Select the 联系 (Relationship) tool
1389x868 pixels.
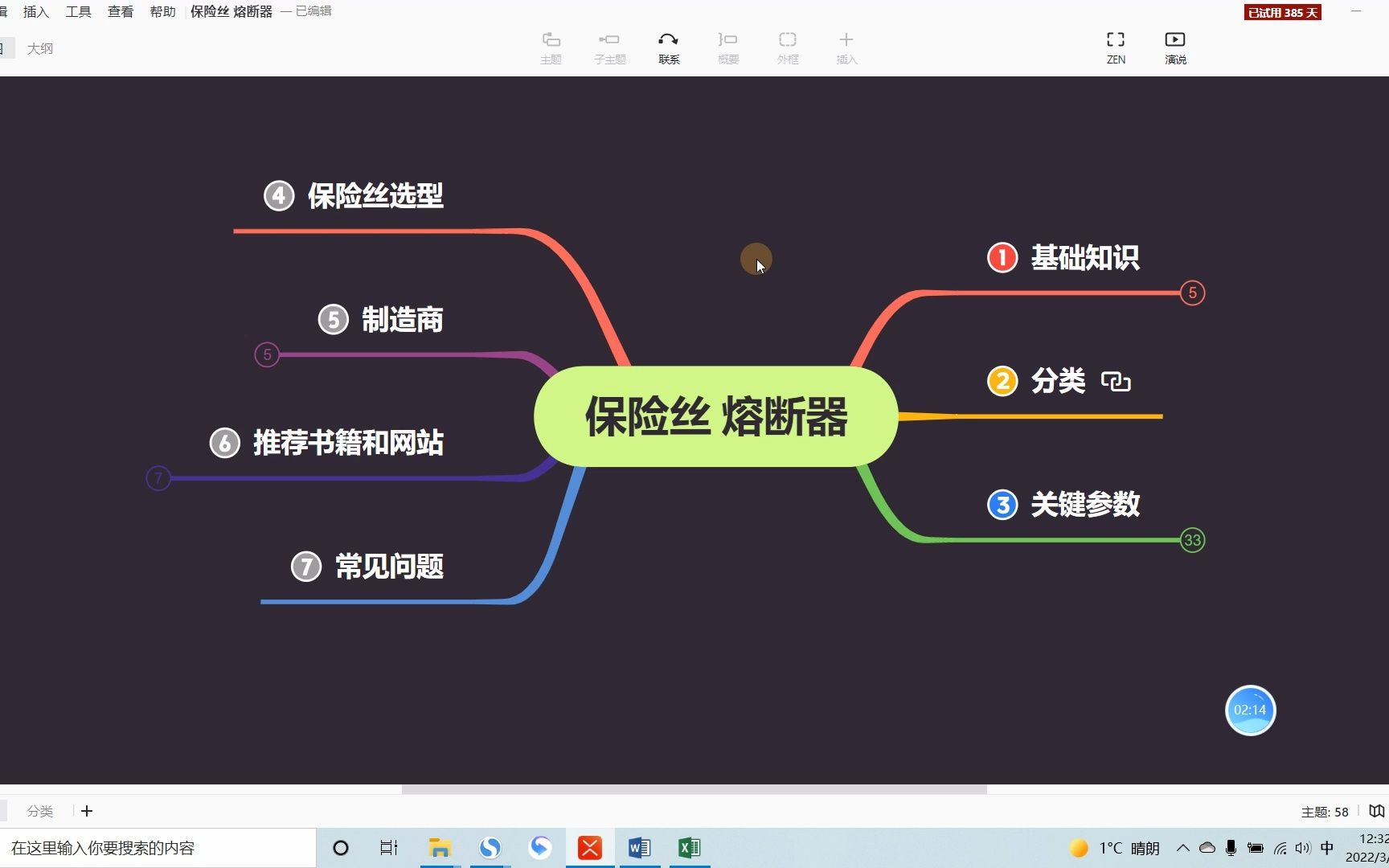pyautogui.click(x=669, y=47)
